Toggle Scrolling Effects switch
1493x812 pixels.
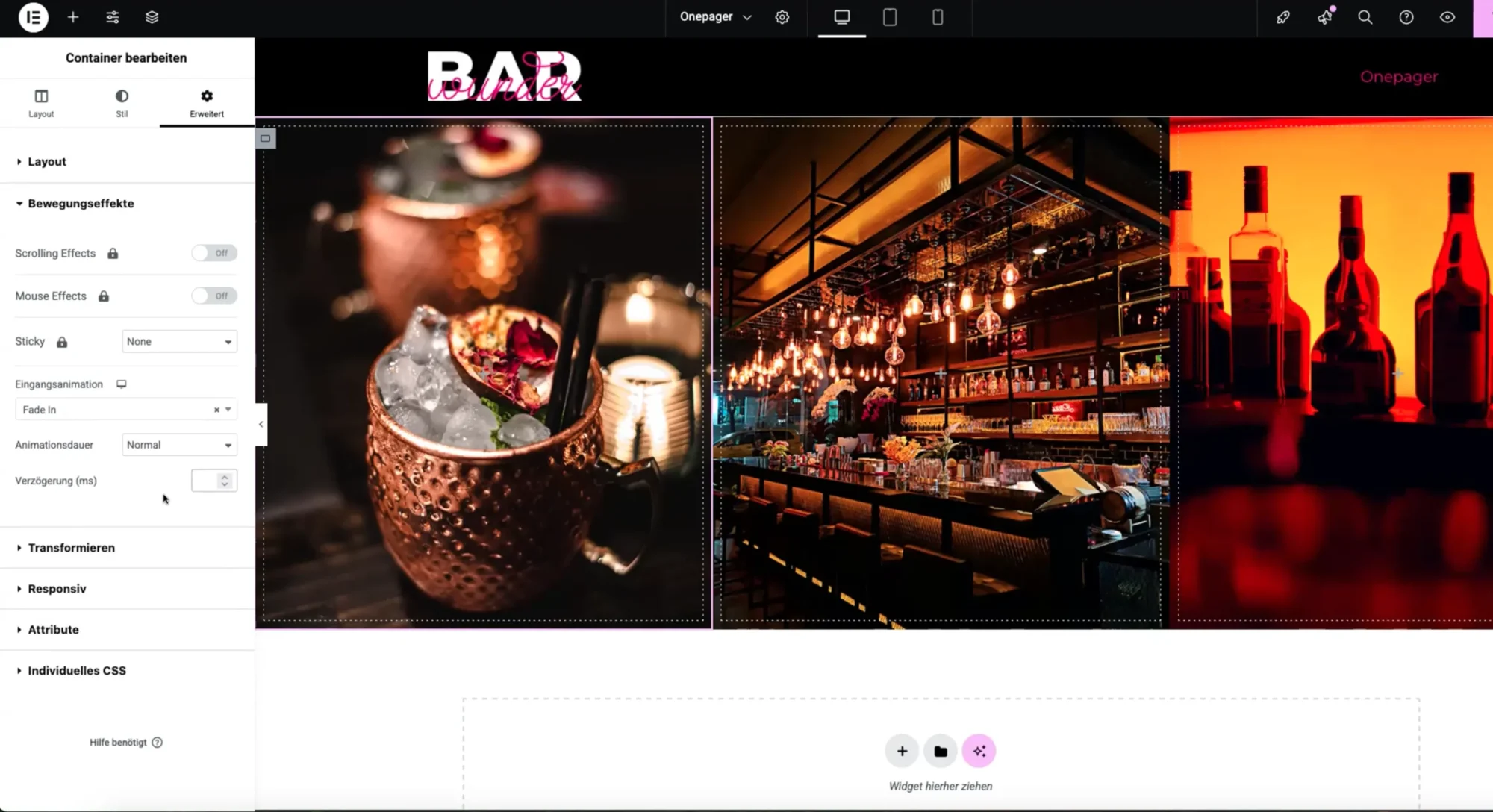point(214,253)
